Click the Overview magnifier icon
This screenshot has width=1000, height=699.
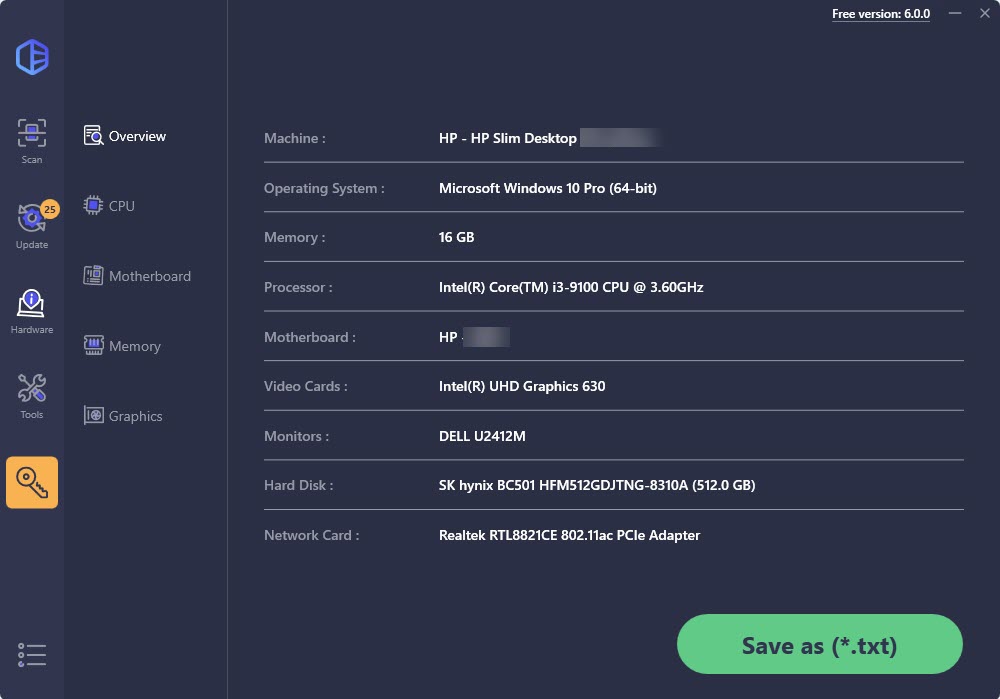[x=93, y=135]
